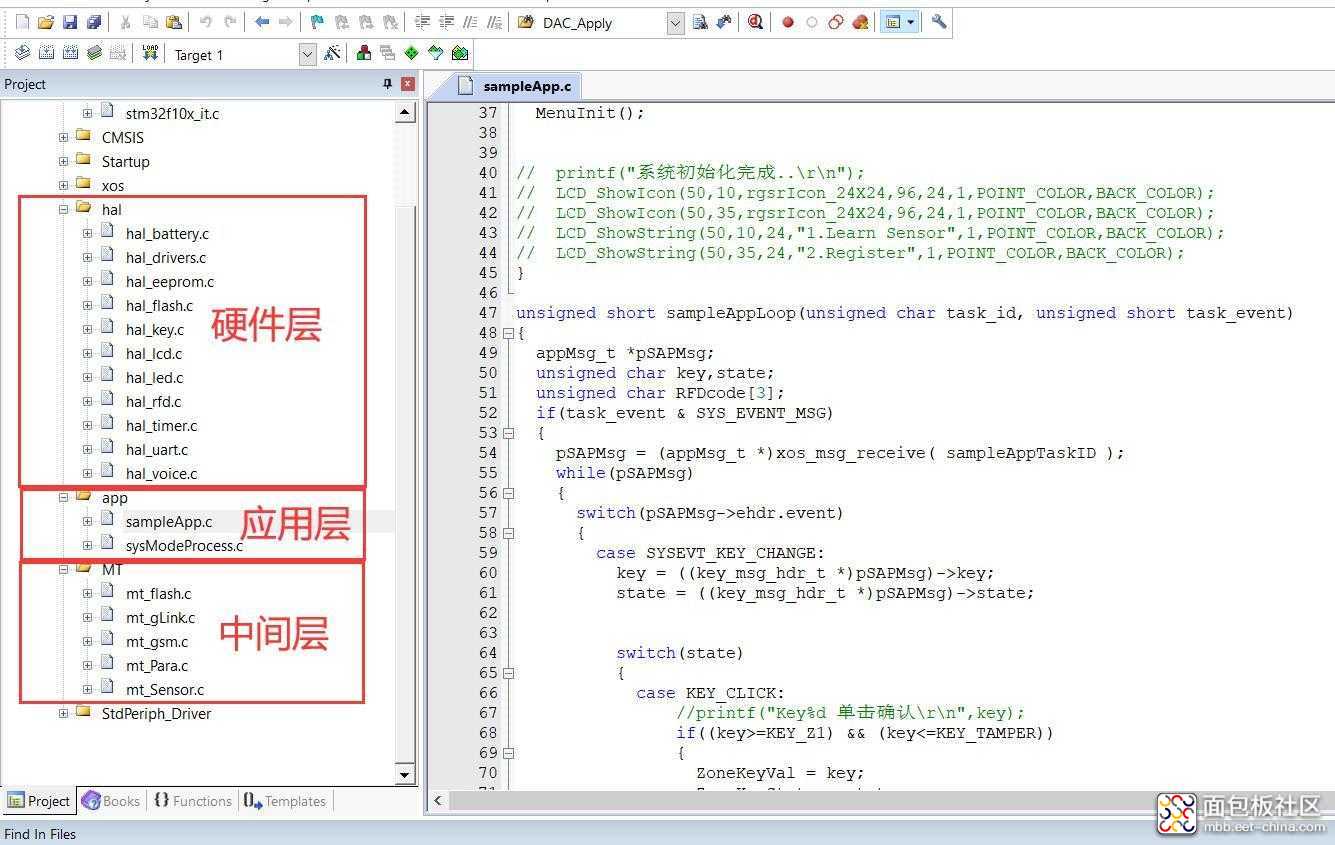This screenshot has height=845, width=1335.
Task: Pin the Project panel with pushpin icon
Action: (388, 84)
